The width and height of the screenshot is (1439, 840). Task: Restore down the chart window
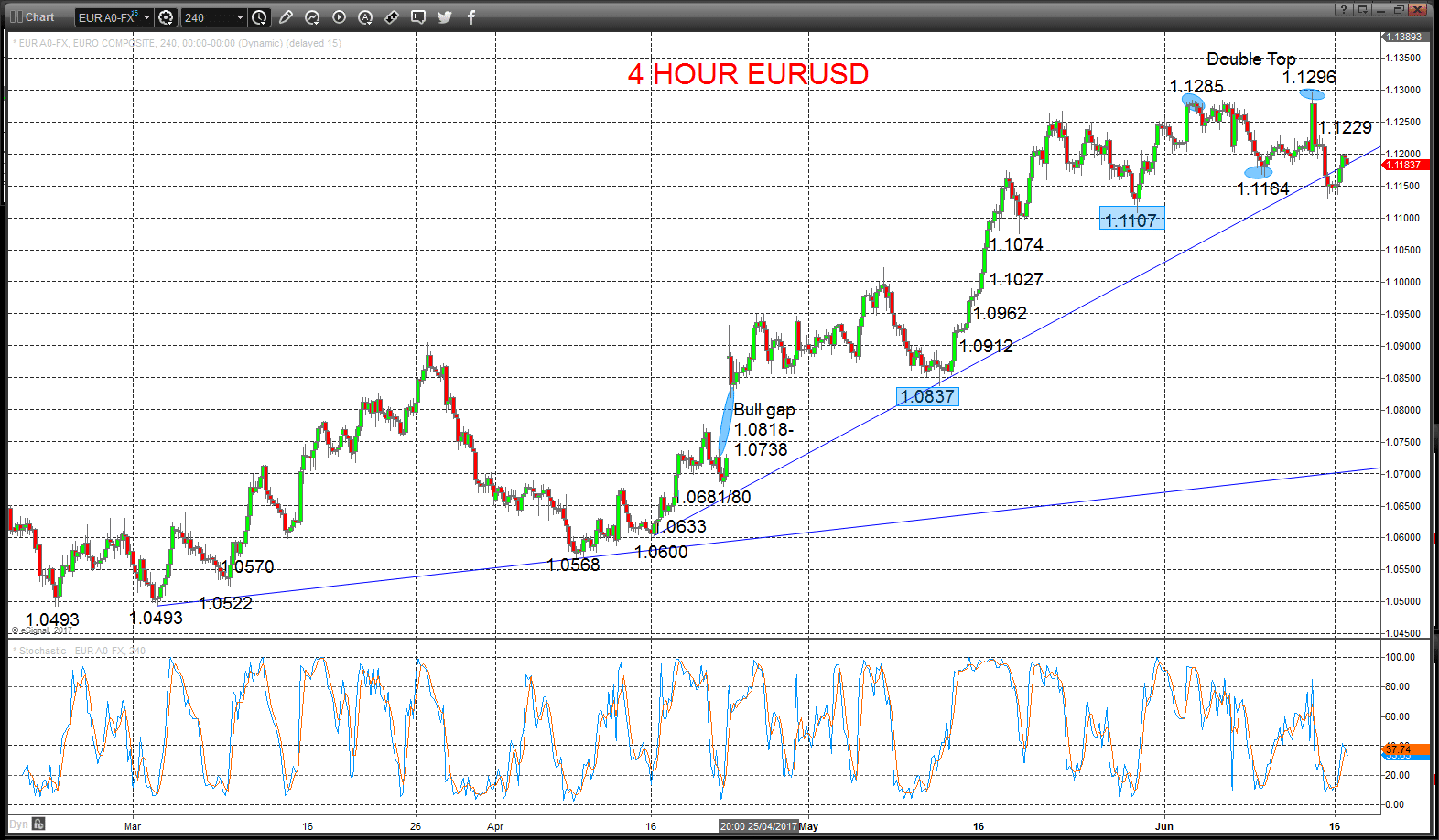pos(1399,9)
